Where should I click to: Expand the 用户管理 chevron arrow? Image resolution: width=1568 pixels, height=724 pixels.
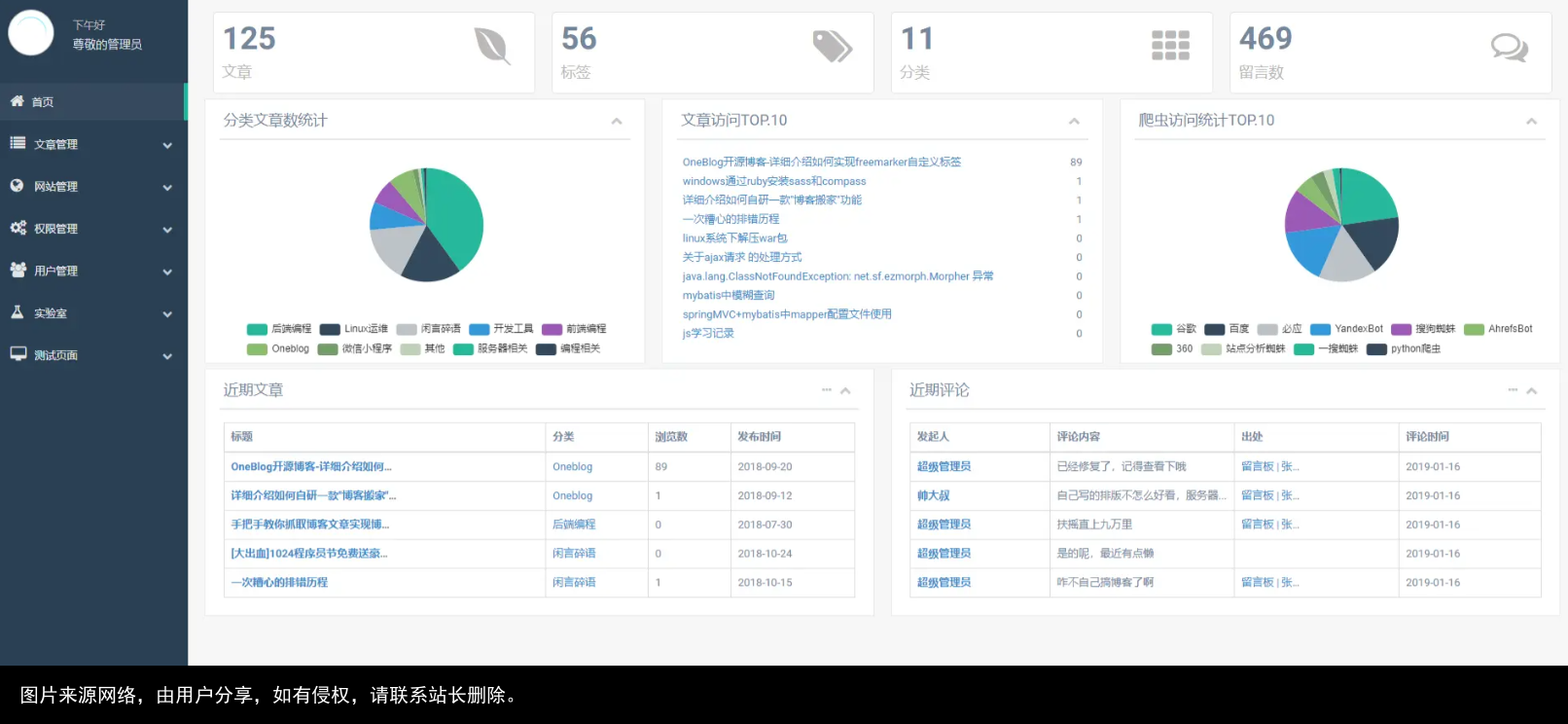[167, 271]
